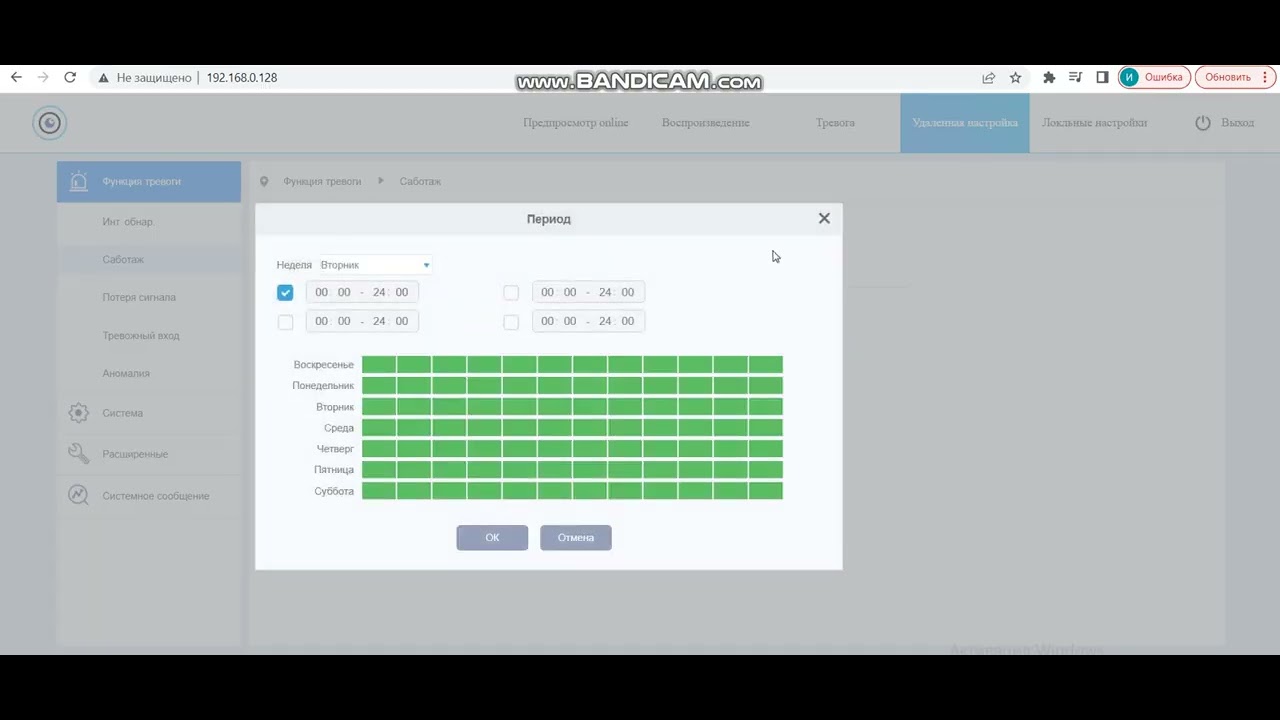Click the alarm bell icon in sidebar
The height and width of the screenshot is (720, 1280).
78,181
